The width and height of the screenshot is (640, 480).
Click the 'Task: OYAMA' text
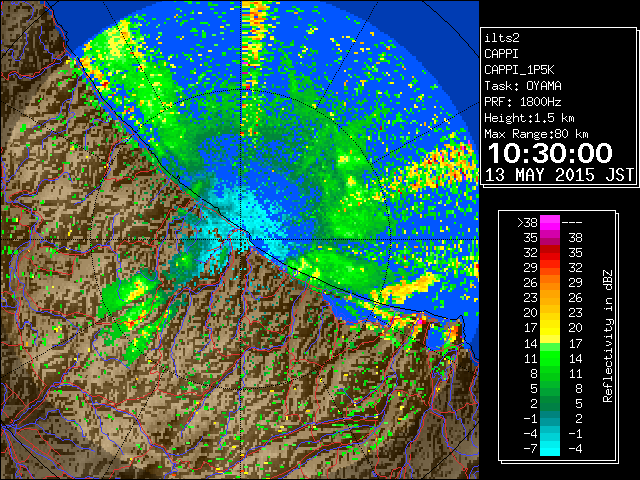point(523,86)
